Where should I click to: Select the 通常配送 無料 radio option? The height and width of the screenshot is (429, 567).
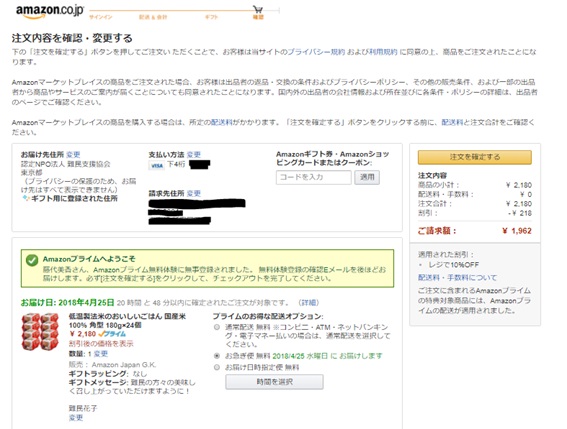217,327
